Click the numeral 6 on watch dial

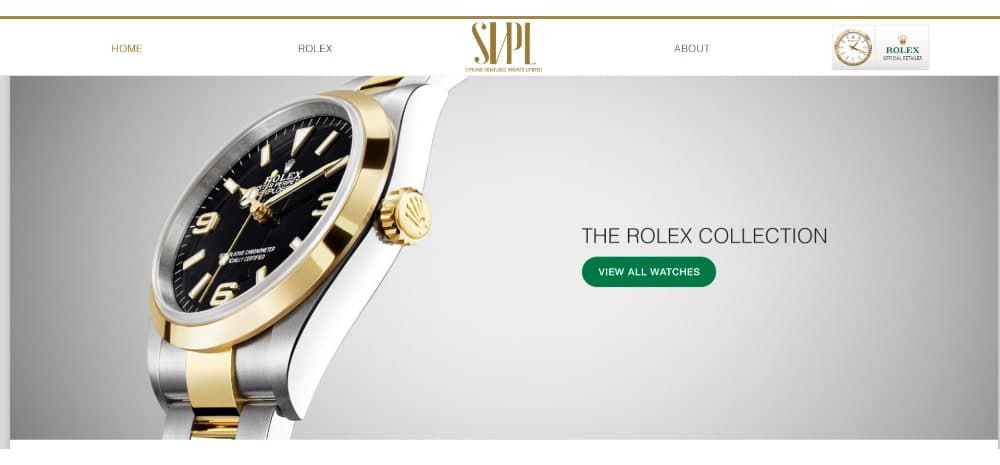pyautogui.click(x=223, y=293)
